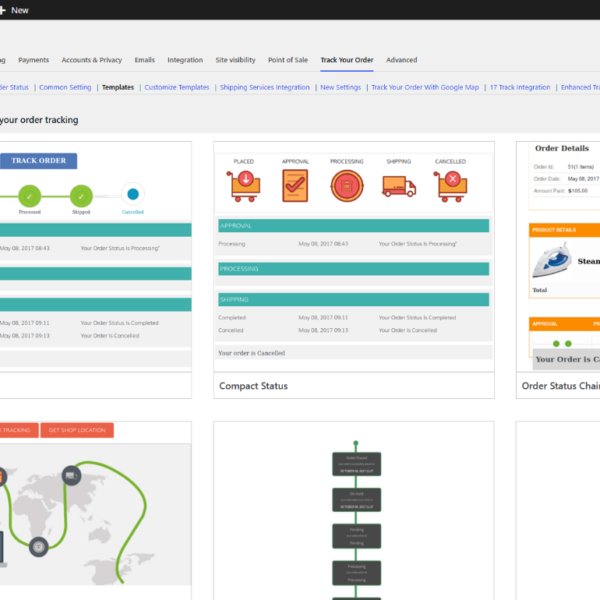
Task: Open the Common Setting section link
Action: [65, 87]
